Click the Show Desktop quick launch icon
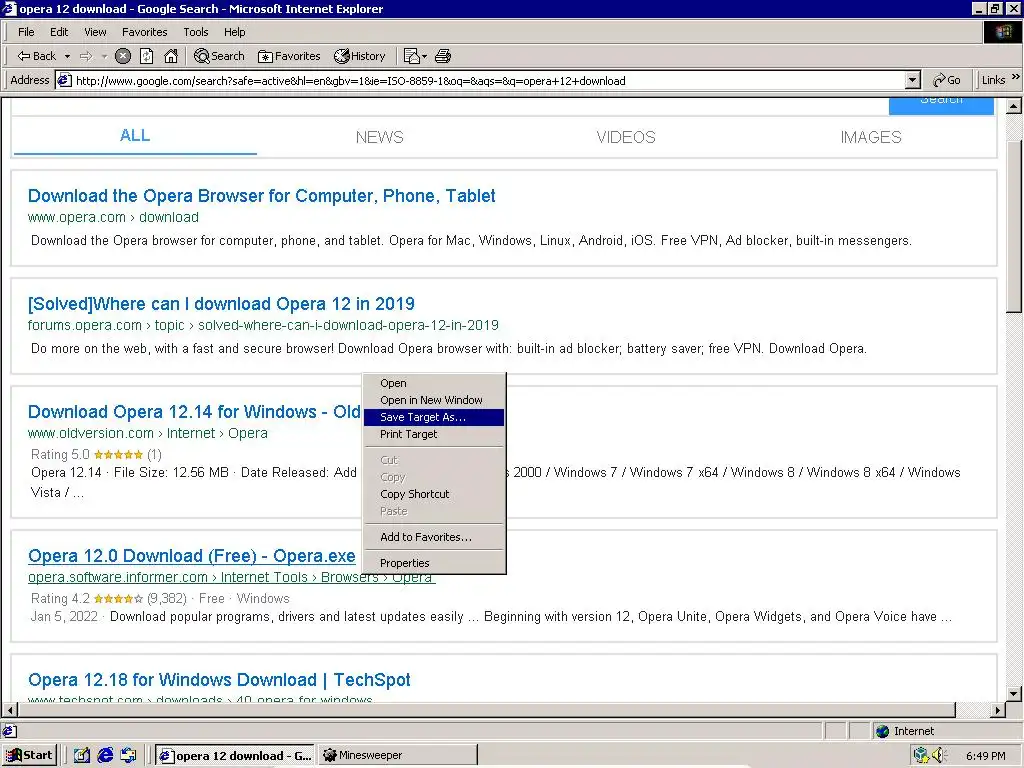The image size is (1024, 768). [x=82, y=755]
